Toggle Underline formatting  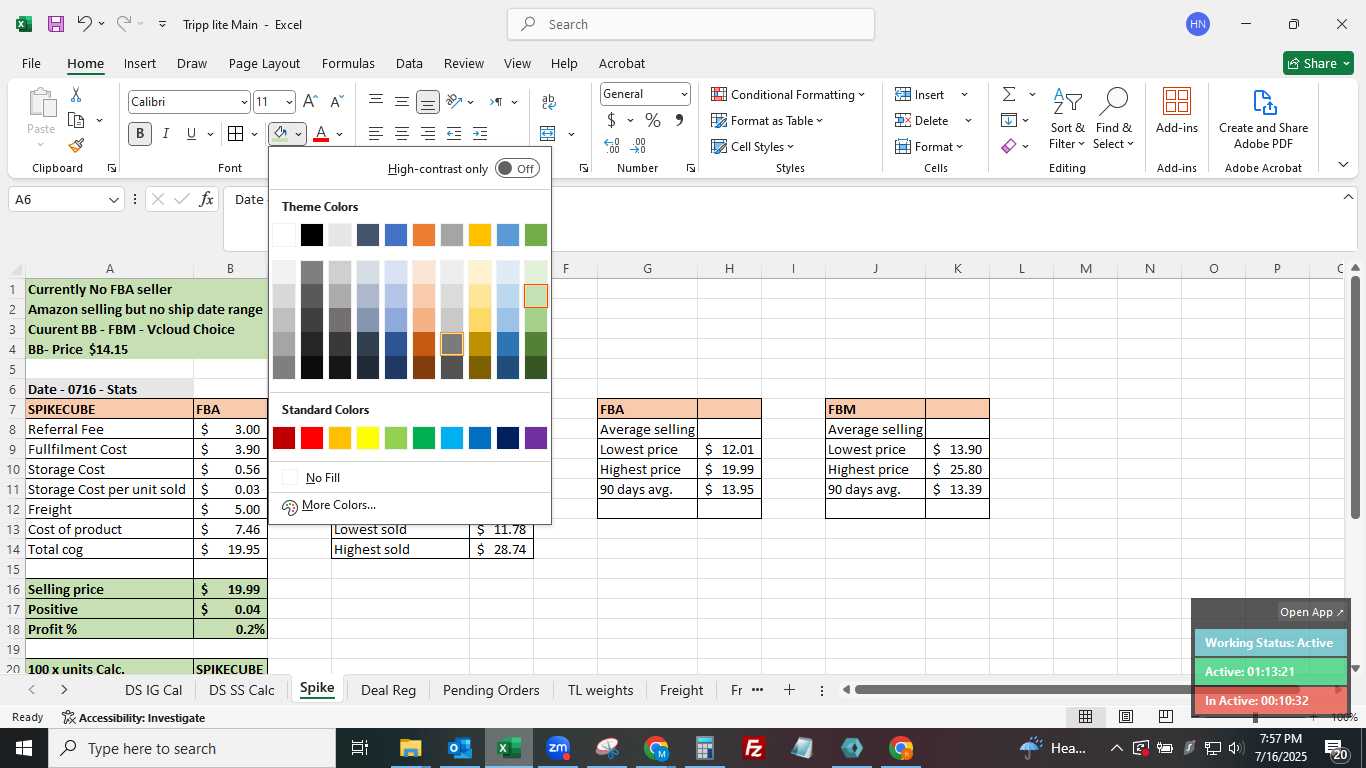(191, 134)
